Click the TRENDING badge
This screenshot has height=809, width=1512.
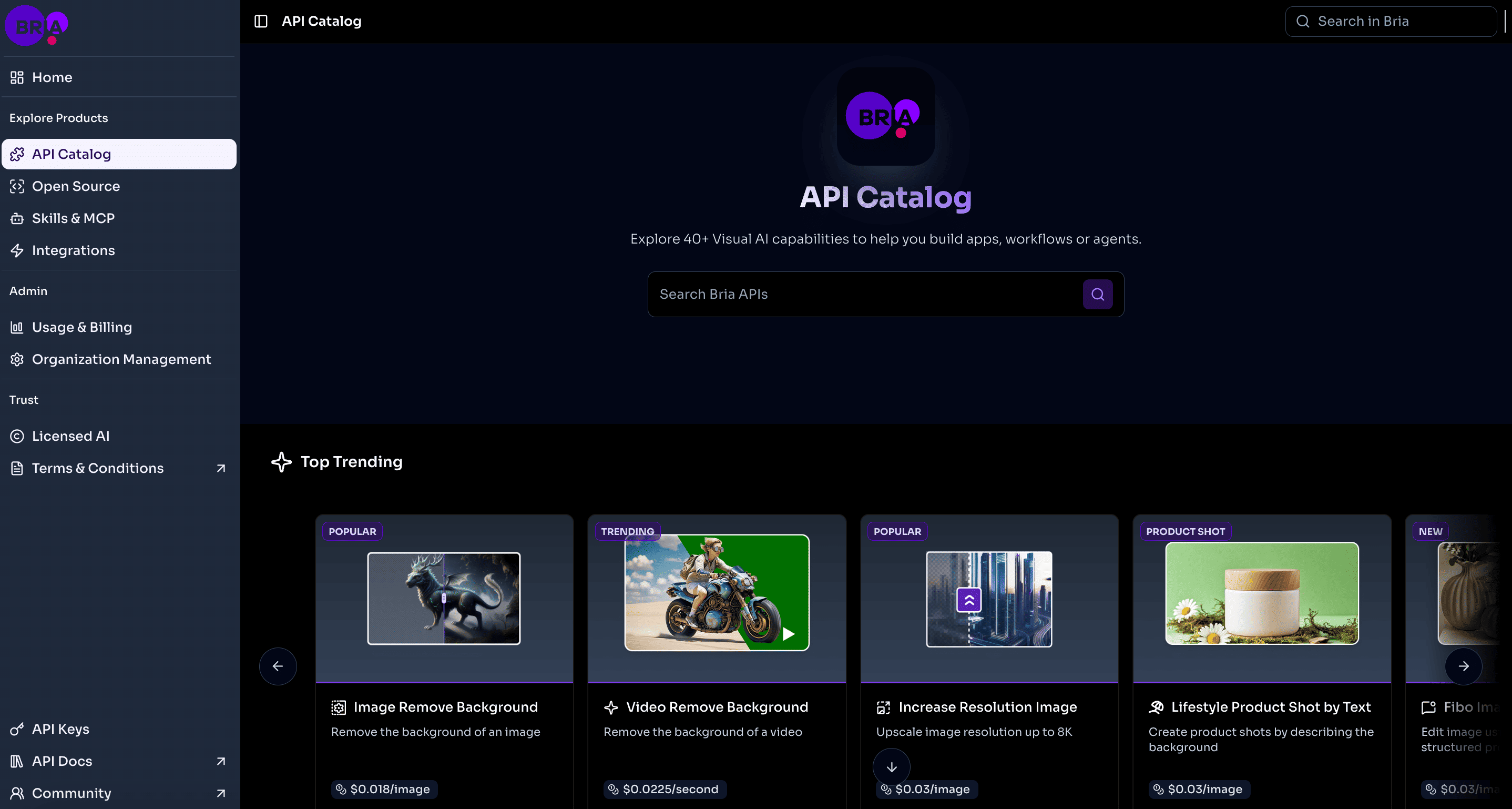[x=627, y=532]
